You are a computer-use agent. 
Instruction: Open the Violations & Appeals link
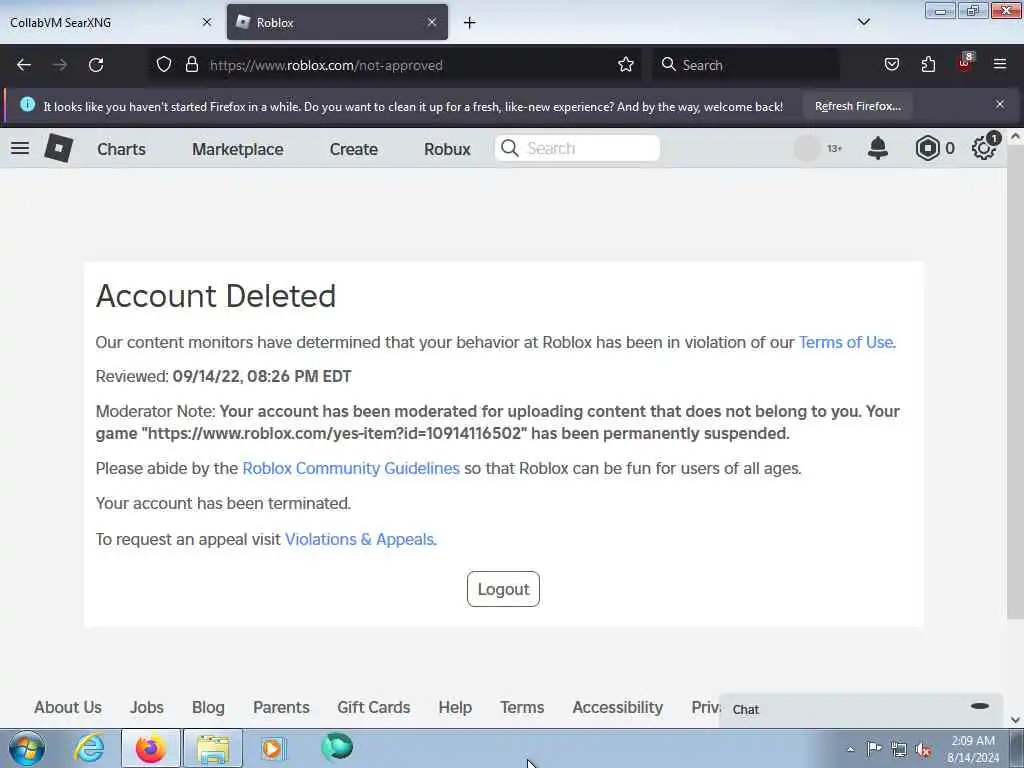359,539
